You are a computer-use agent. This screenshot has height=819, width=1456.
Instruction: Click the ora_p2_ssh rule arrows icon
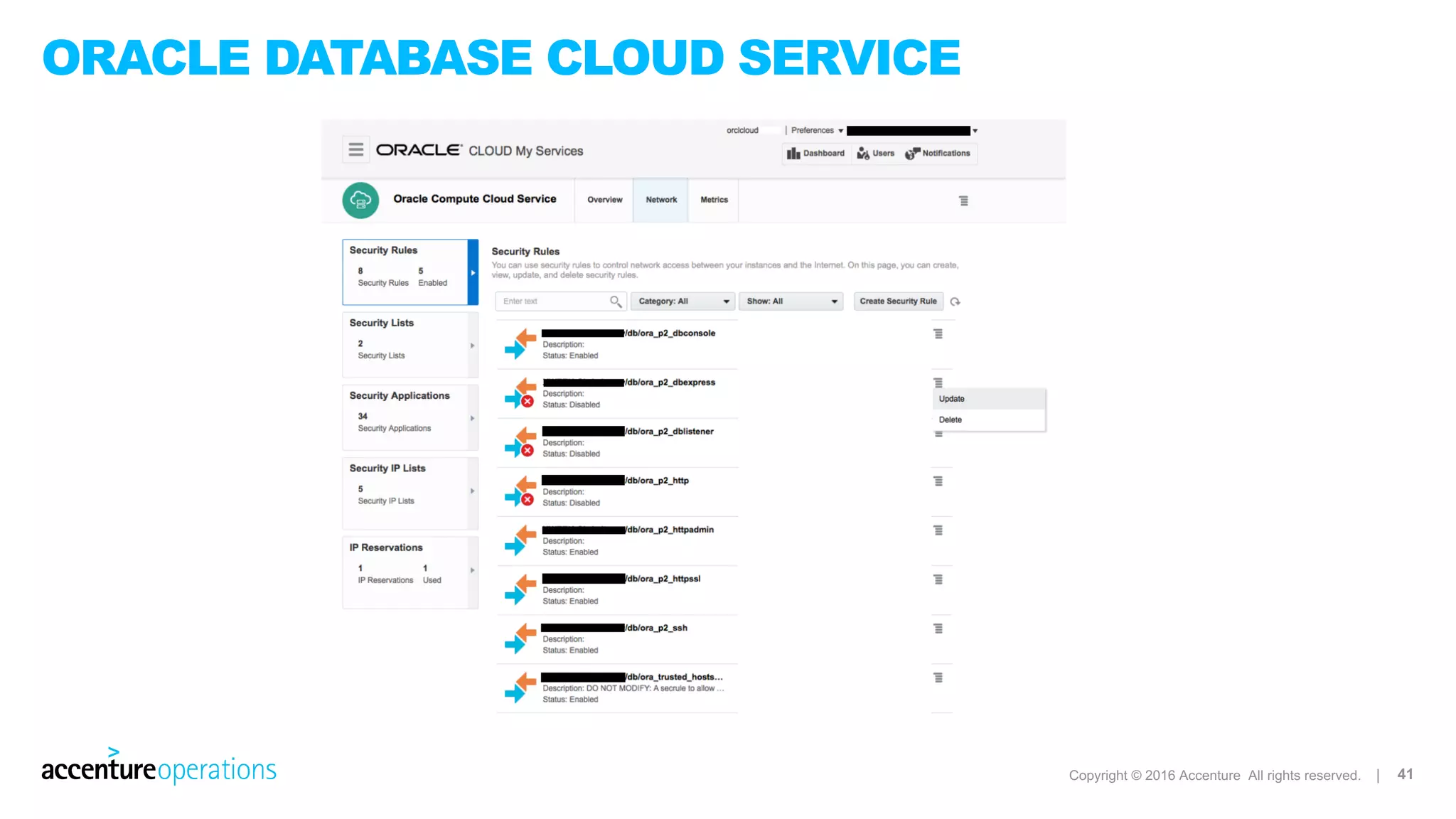520,638
